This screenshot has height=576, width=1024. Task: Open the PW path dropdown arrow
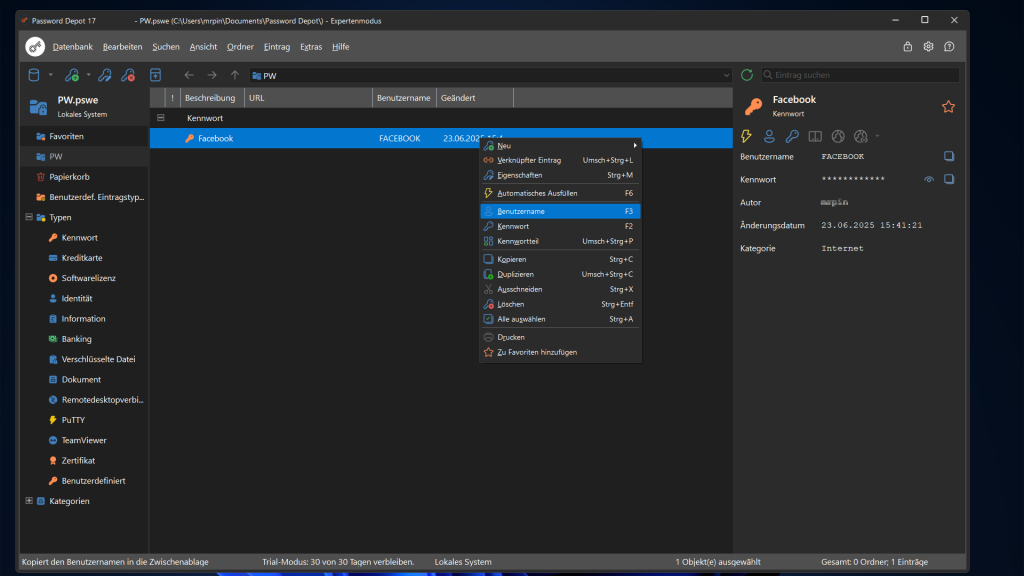click(726, 75)
